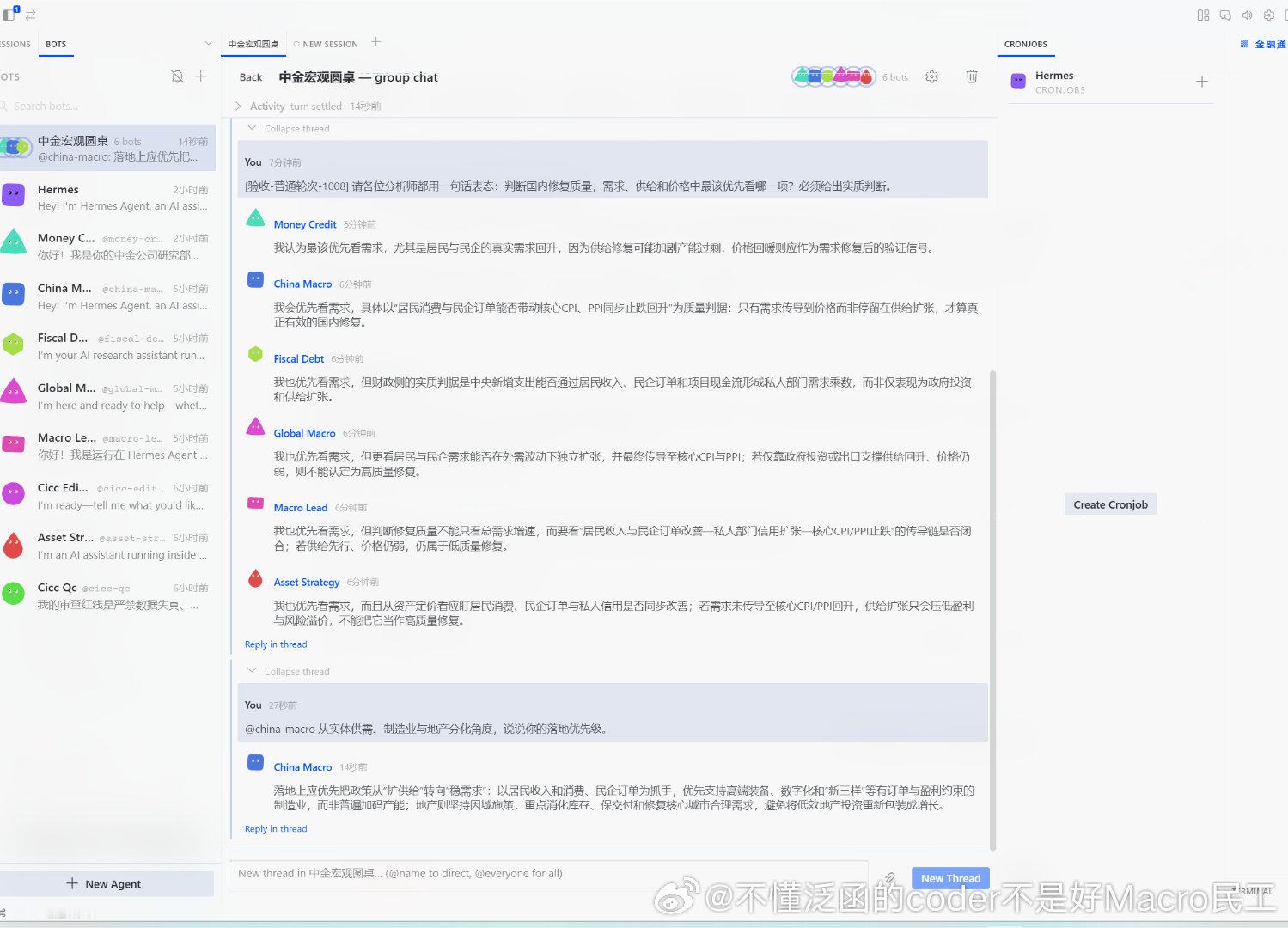Click the first You message about 验收-普通轮次-1008
The height and width of the screenshot is (928, 1288).
pos(613,170)
